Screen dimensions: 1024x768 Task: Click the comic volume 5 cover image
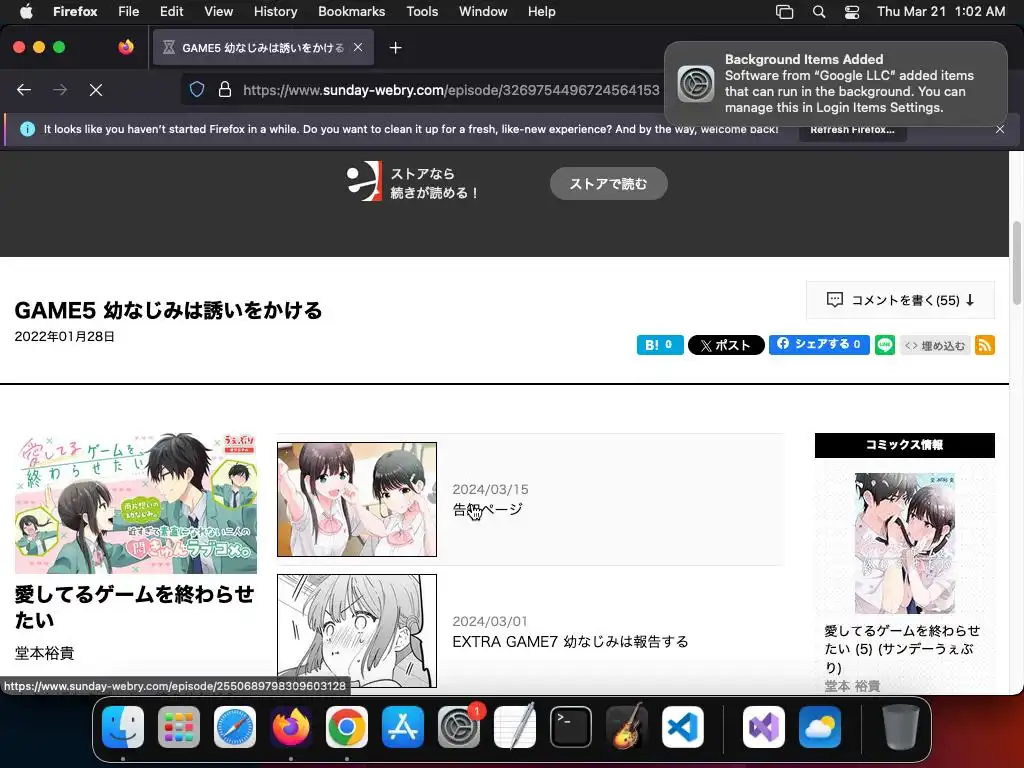click(x=904, y=543)
